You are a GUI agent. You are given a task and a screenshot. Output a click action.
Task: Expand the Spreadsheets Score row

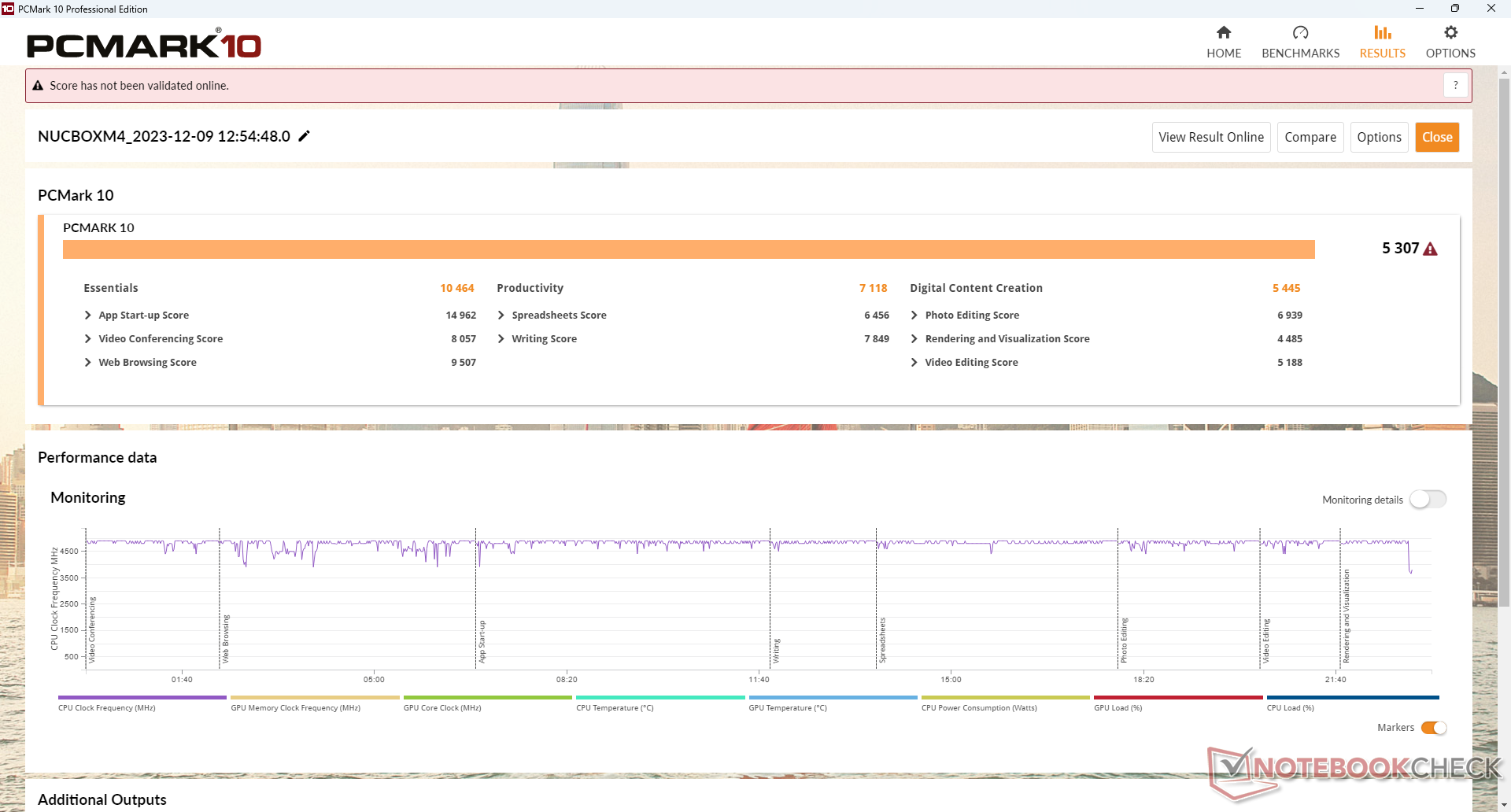(501, 316)
